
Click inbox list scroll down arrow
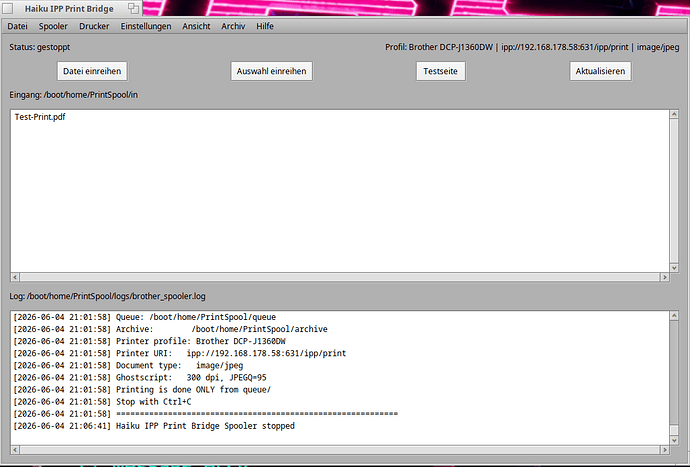[674, 268]
